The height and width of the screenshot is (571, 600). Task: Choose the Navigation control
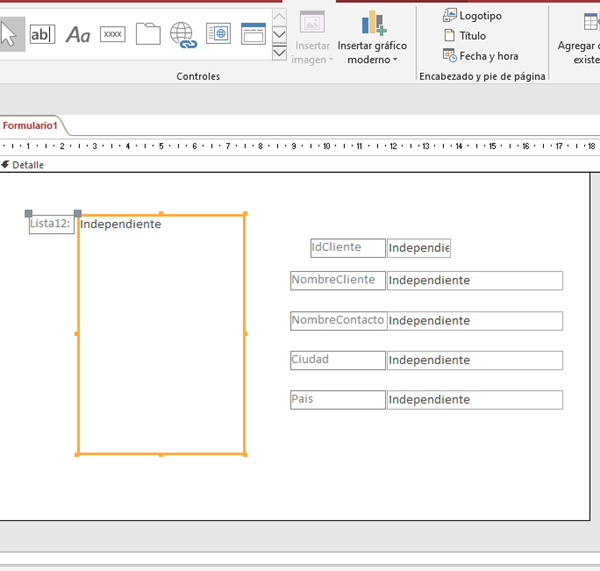click(x=253, y=34)
